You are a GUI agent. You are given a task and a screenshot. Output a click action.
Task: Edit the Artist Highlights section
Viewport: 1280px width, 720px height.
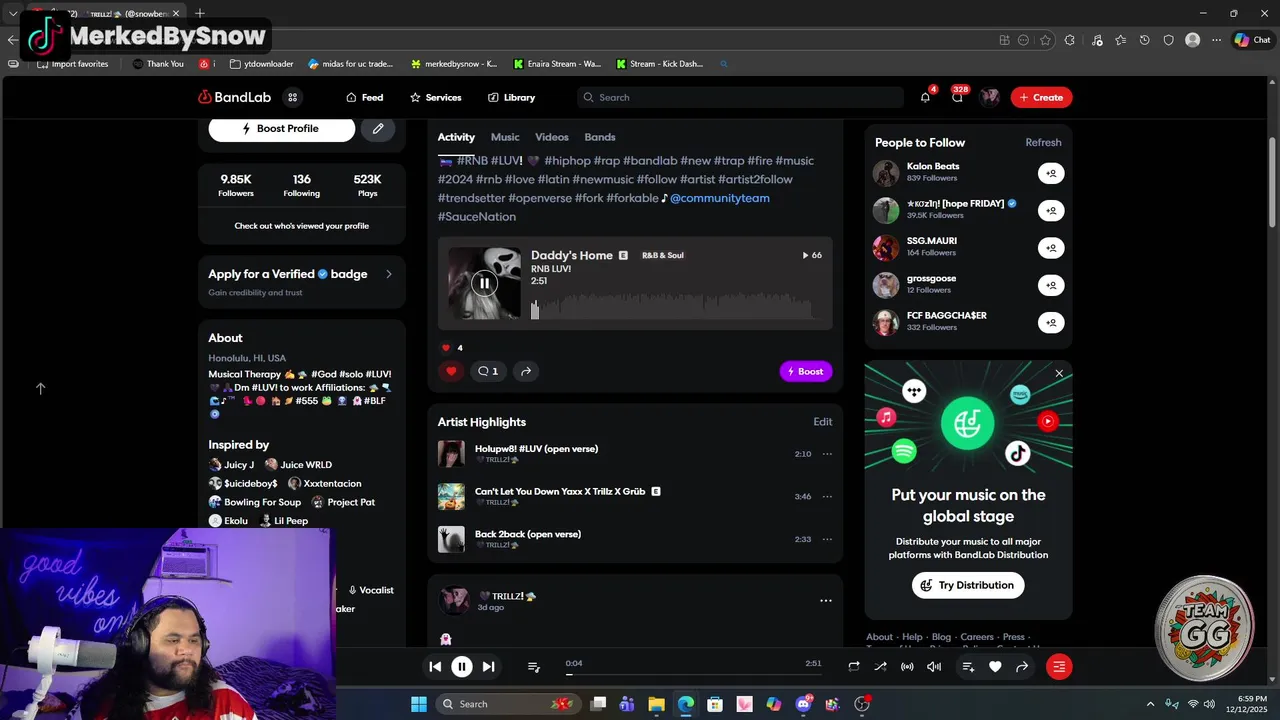823,422
